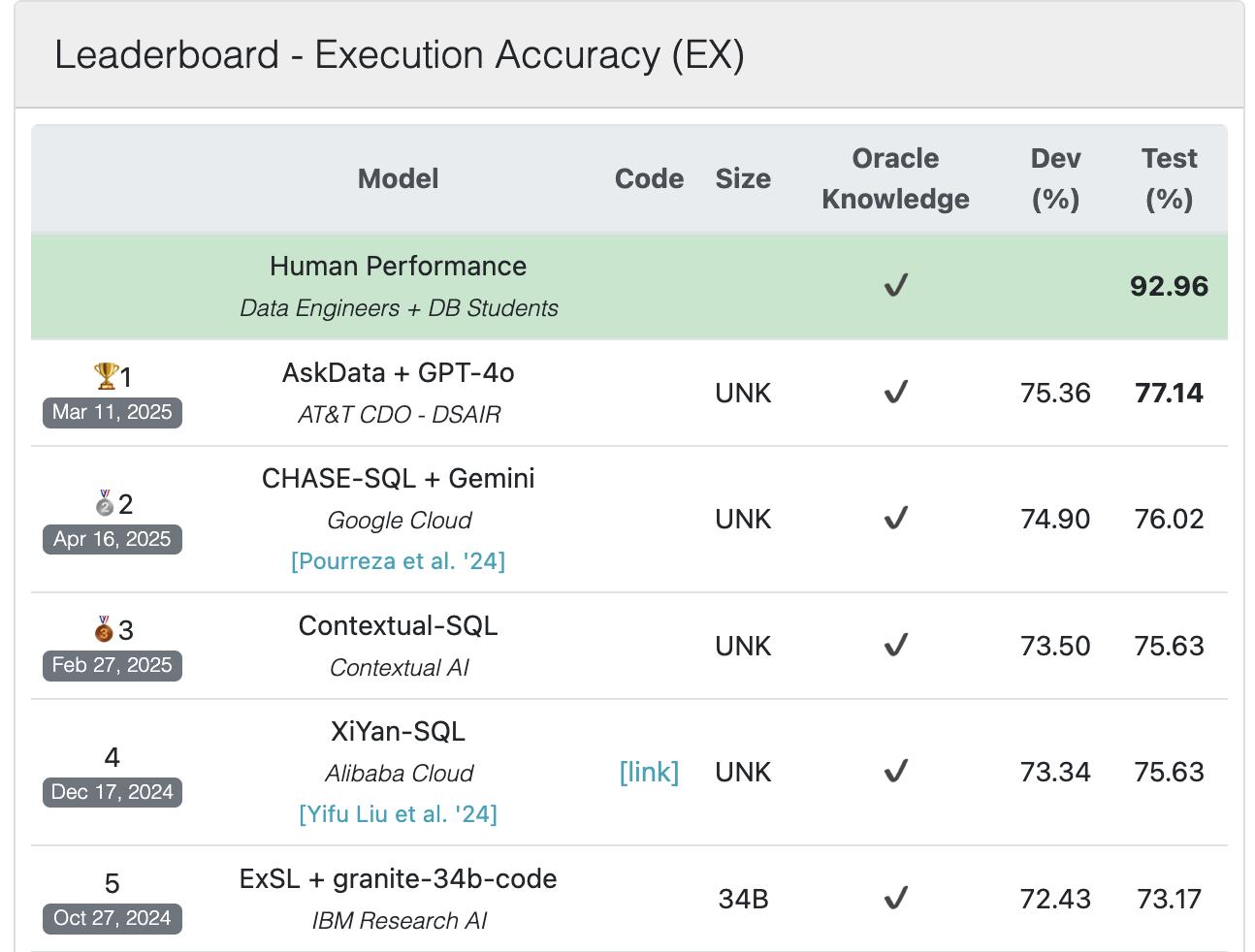Open the XiYan-SQL code [link]
Image resolution: width=1255 pixels, height=952 pixels.
pos(649,773)
